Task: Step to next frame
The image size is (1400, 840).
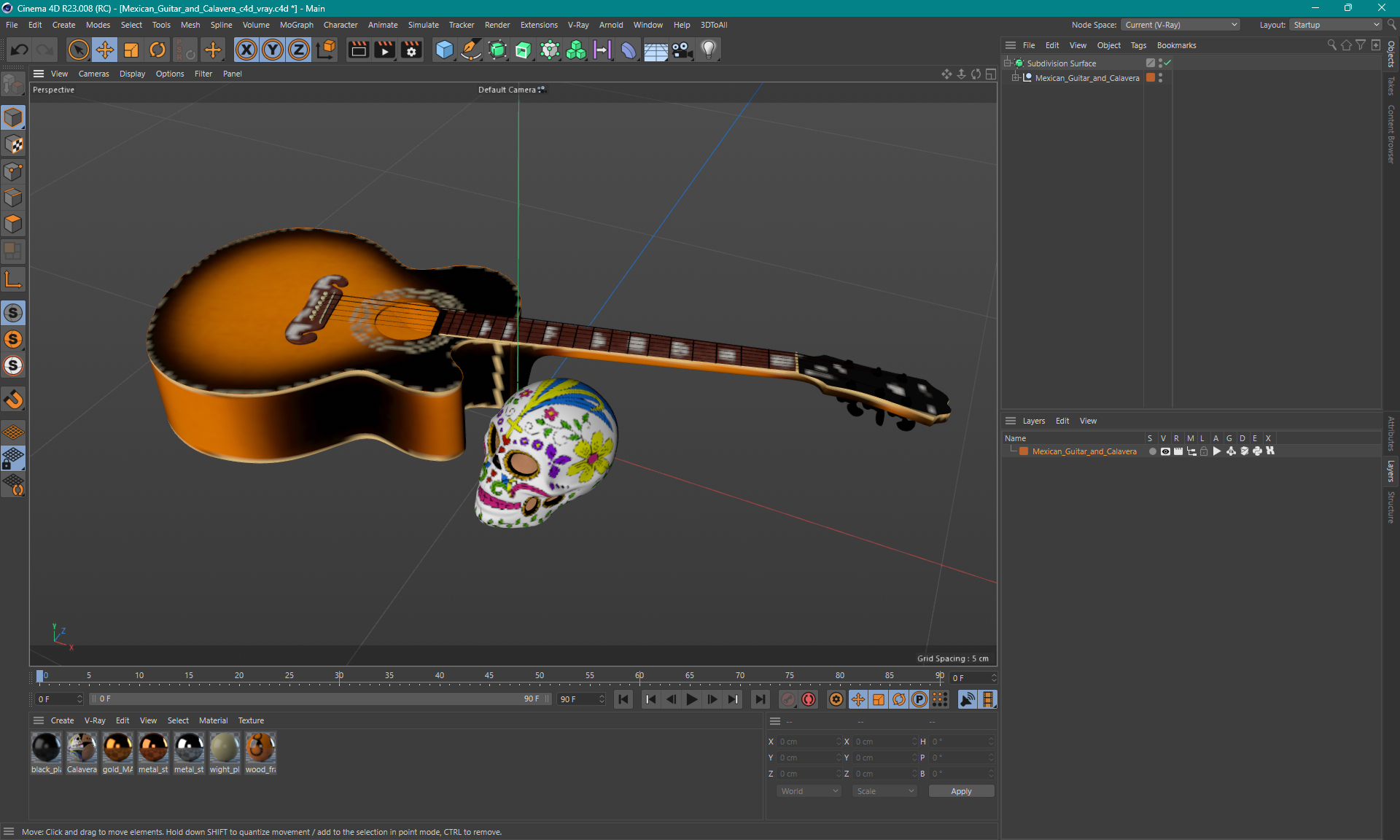Action: pyautogui.click(x=712, y=699)
